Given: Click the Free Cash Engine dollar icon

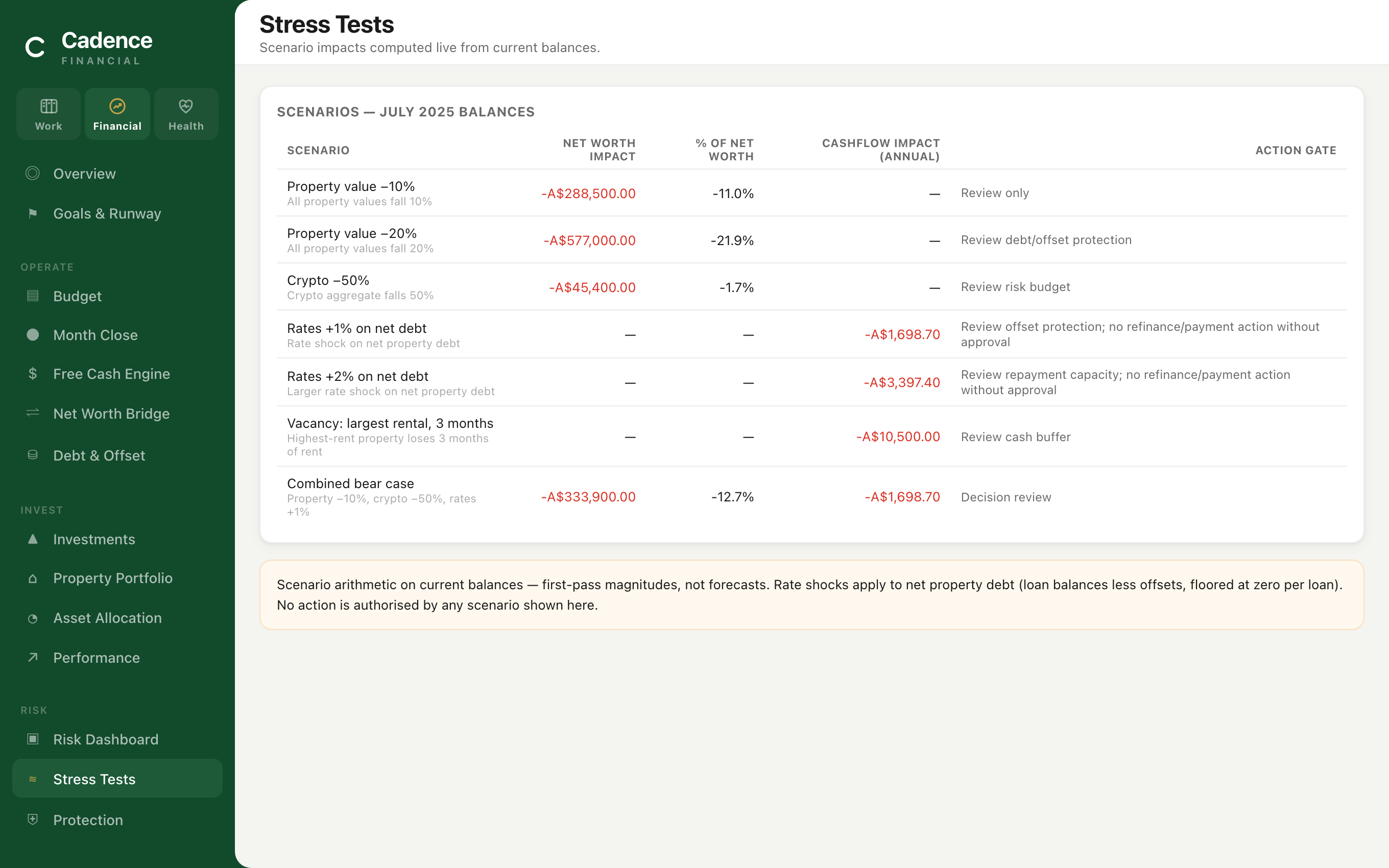Looking at the screenshot, I should (33, 374).
